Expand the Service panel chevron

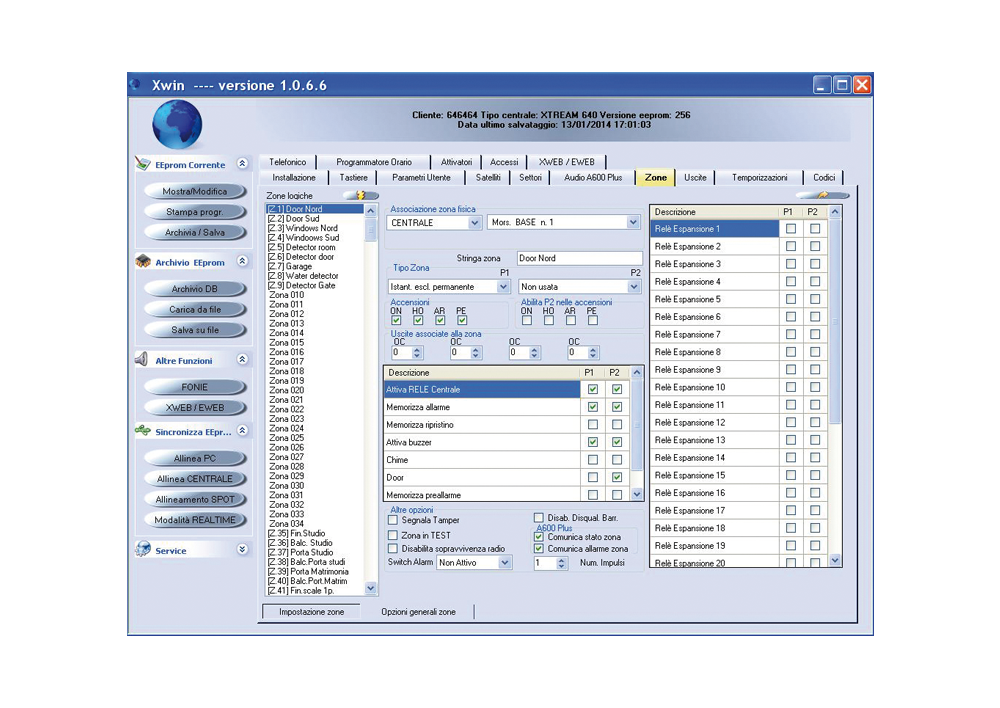(x=242, y=550)
